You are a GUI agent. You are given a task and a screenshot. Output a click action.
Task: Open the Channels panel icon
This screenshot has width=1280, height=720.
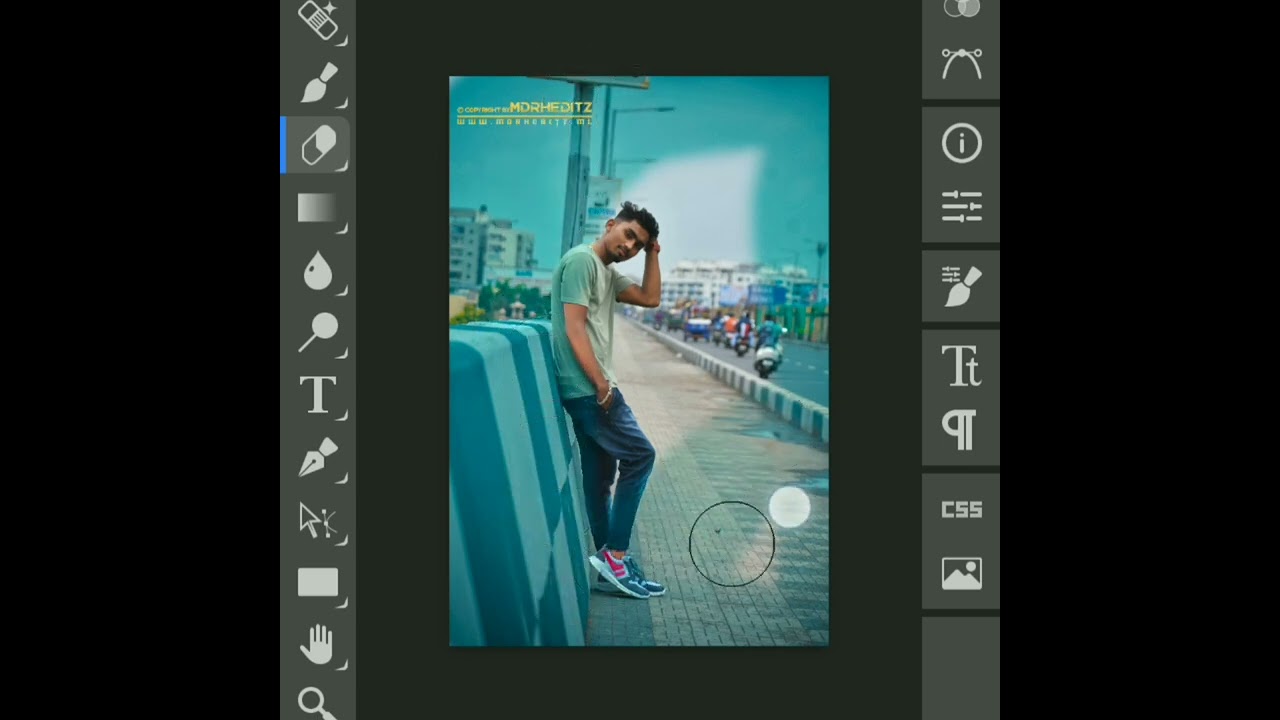click(x=961, y=9)
